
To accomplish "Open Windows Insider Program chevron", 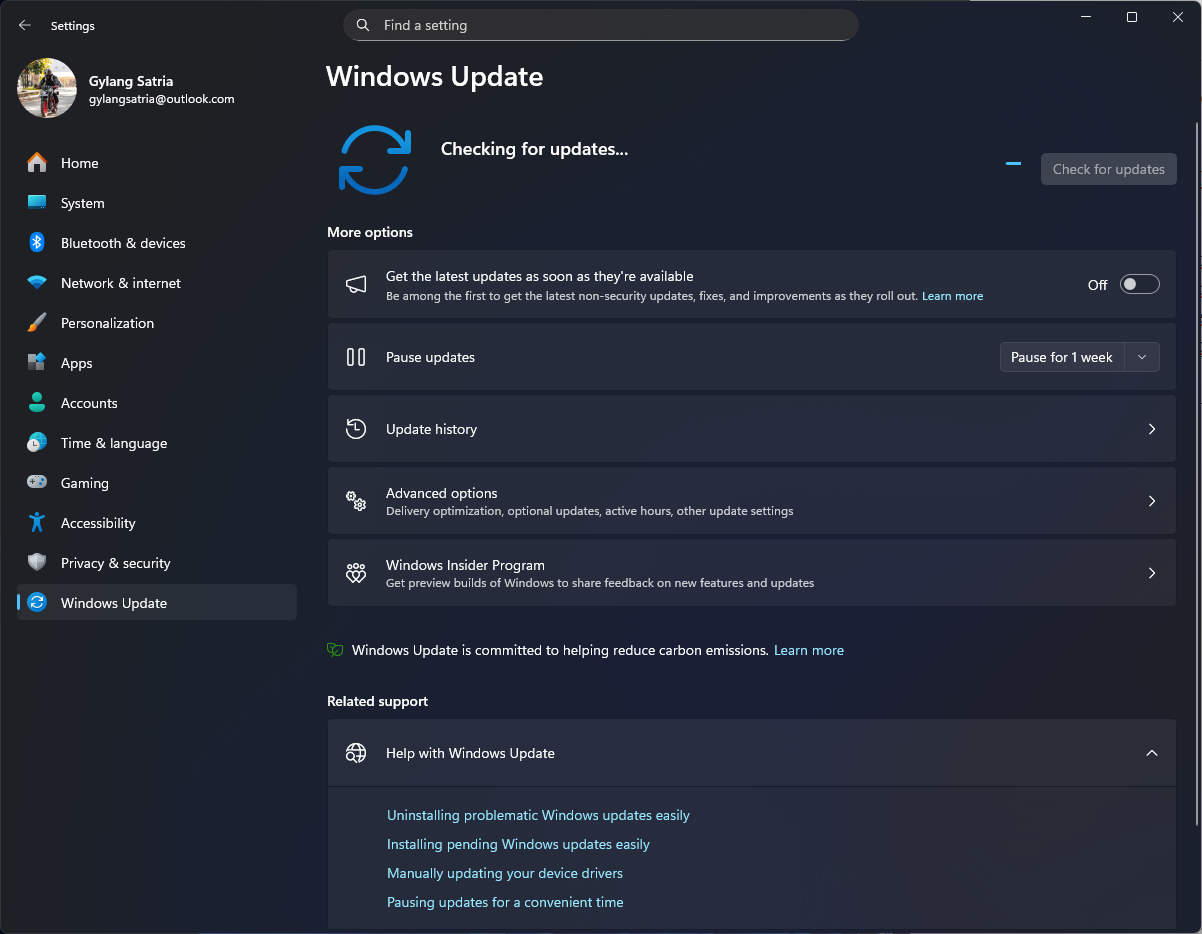I will (1151, 573).
